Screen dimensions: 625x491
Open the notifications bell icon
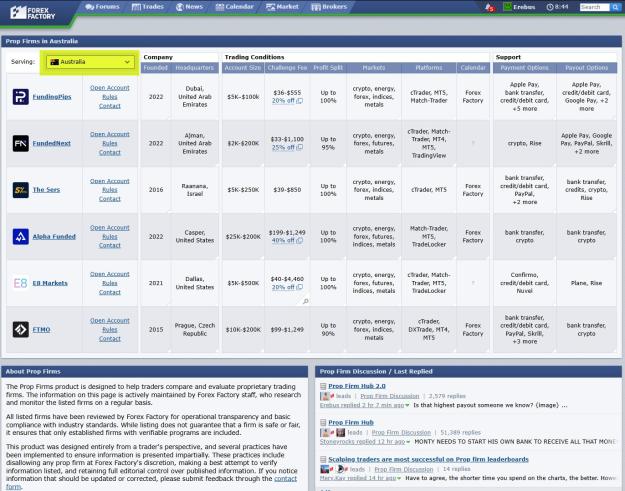coord(489,7)
